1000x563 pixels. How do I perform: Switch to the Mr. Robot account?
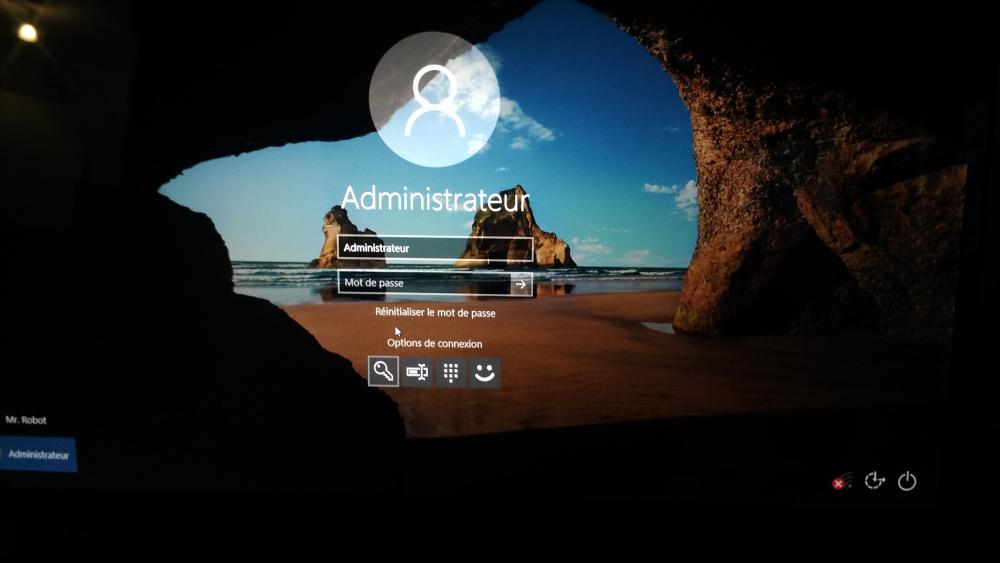26,420
